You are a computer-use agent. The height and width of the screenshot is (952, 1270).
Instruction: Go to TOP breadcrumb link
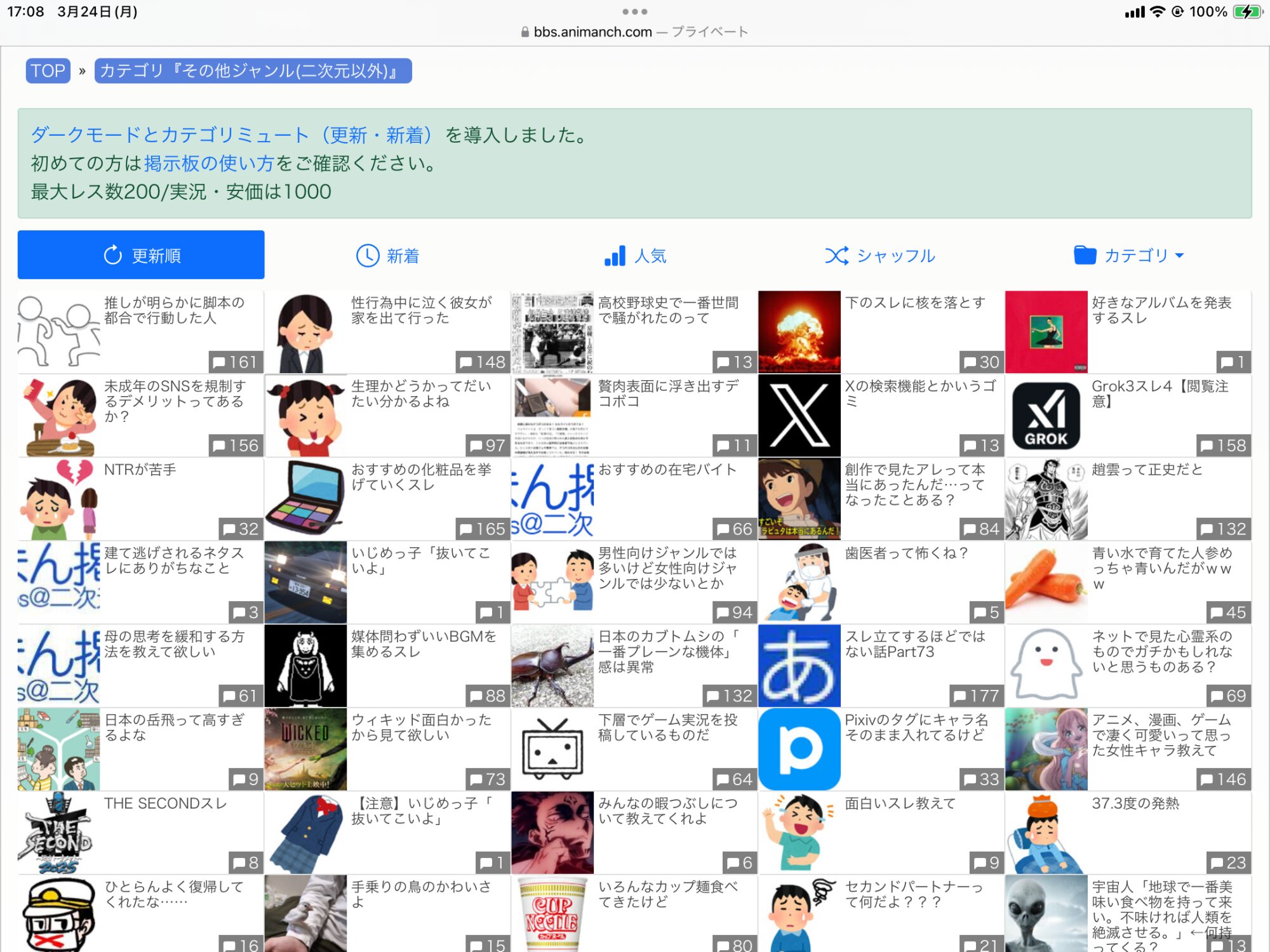tap(48, 70)
